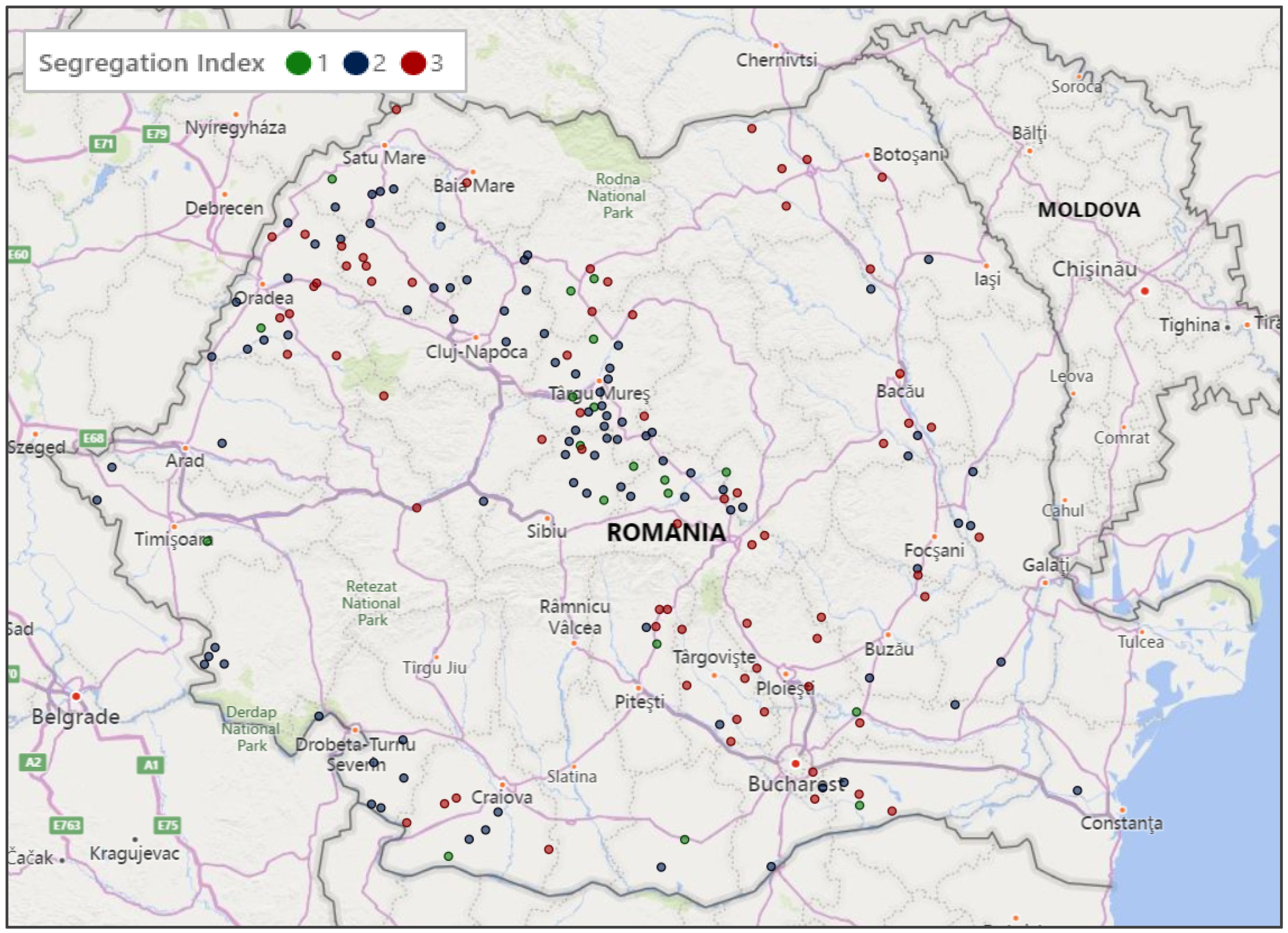Click the 'Kragujevac' city label
This screenshot has width=1288, height=933.
pyautogui.click(x=134, y=853)
